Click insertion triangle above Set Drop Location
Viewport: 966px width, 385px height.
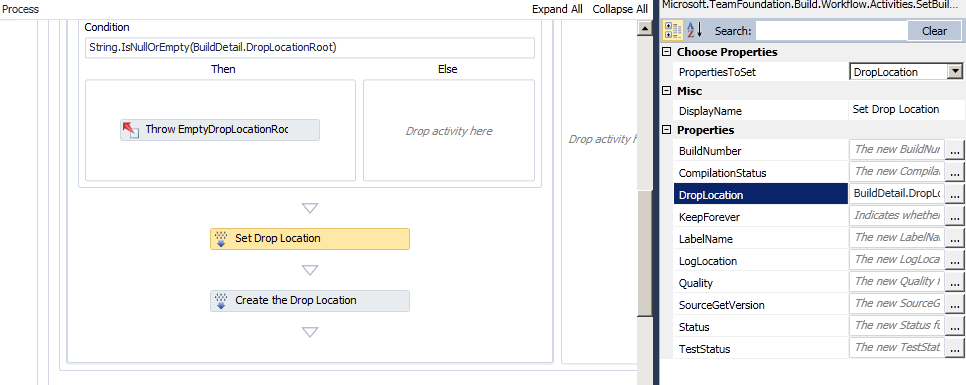click(310, 208)
